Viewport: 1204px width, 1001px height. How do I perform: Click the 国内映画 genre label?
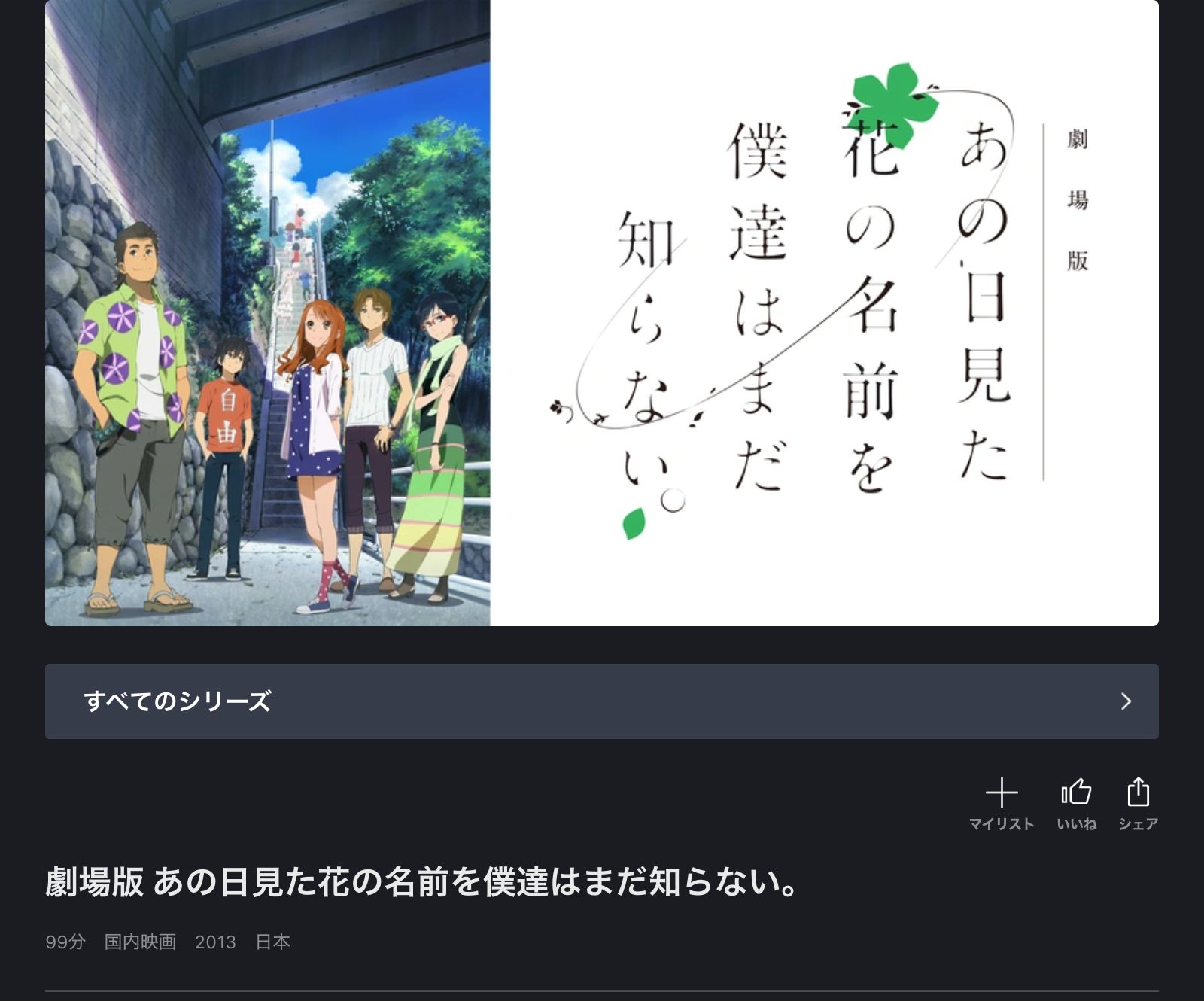pos(140,942)
